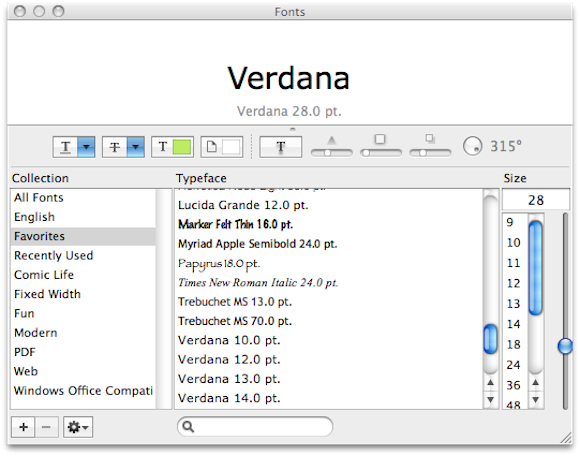Click the Typeface list scrollbar thumb
This screenshot has width=580, height=456.
tap(490, 338)
